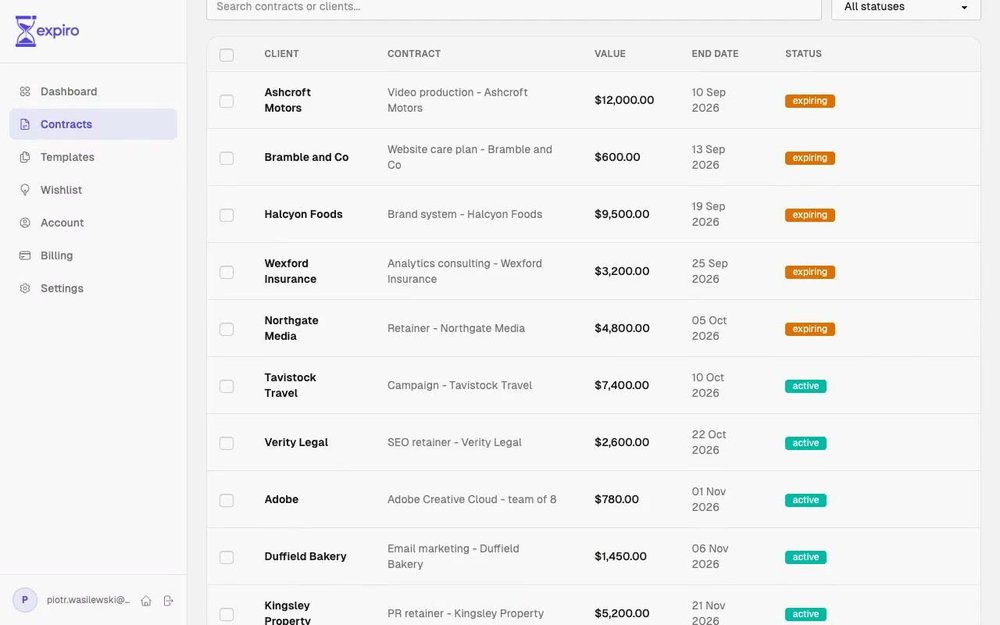Open the All statuses filter dropdown
1000x625 pixels.
(906, 8)
